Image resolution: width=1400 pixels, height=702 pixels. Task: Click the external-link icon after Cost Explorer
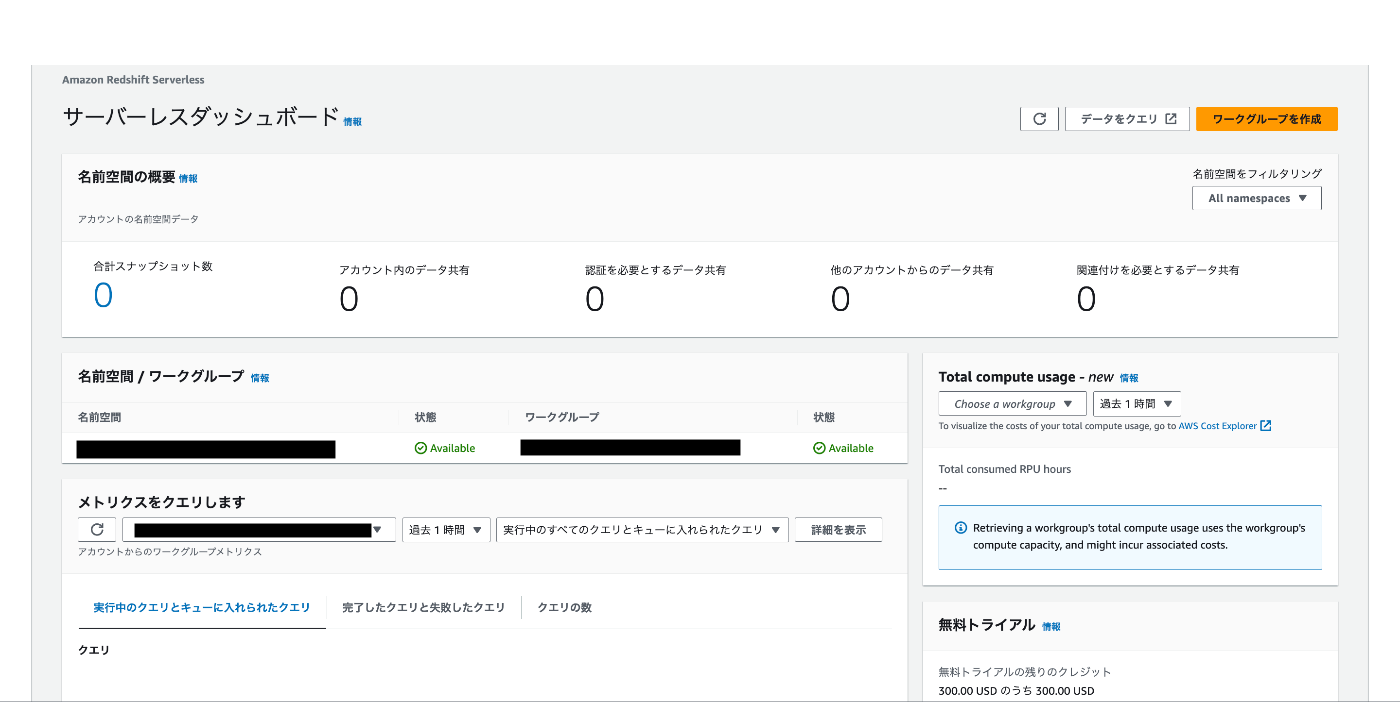coord(1266,426)
